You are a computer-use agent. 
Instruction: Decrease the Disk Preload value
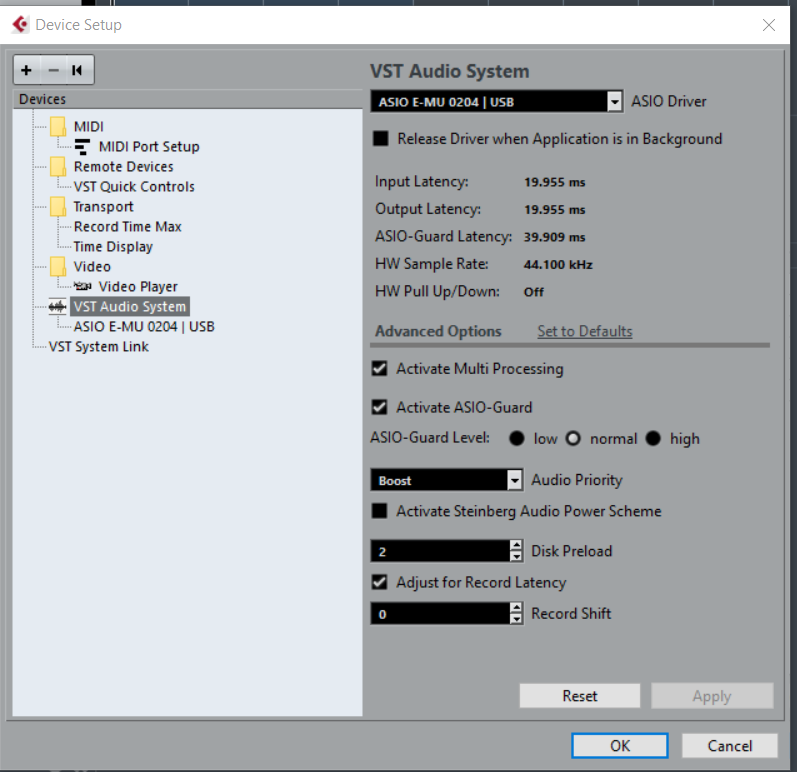pos(516,556)
